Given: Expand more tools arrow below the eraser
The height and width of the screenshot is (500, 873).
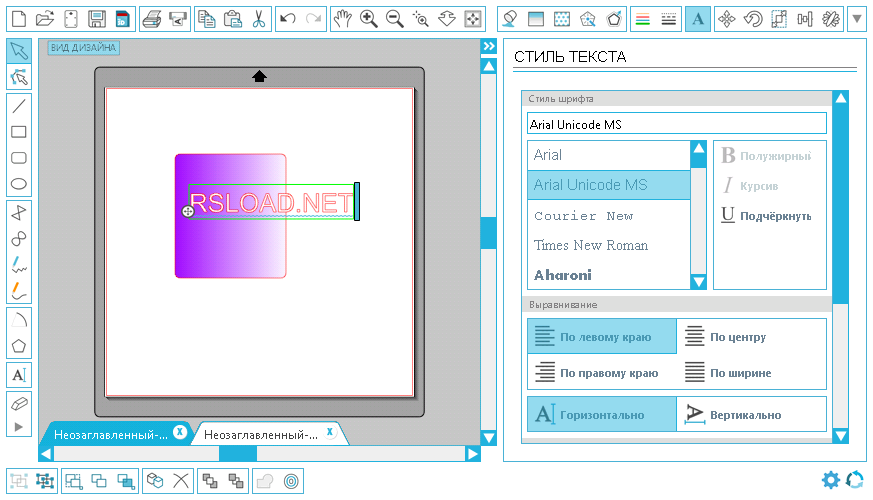Looking at the screenshot, I should [x=19, y=427].
